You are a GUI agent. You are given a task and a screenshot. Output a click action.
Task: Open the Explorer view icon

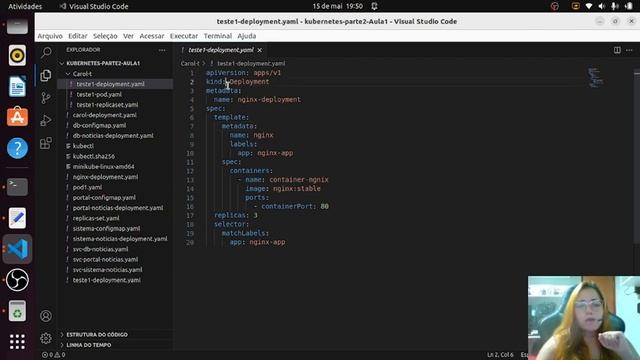pyautogui.click(x=46, y=75)
